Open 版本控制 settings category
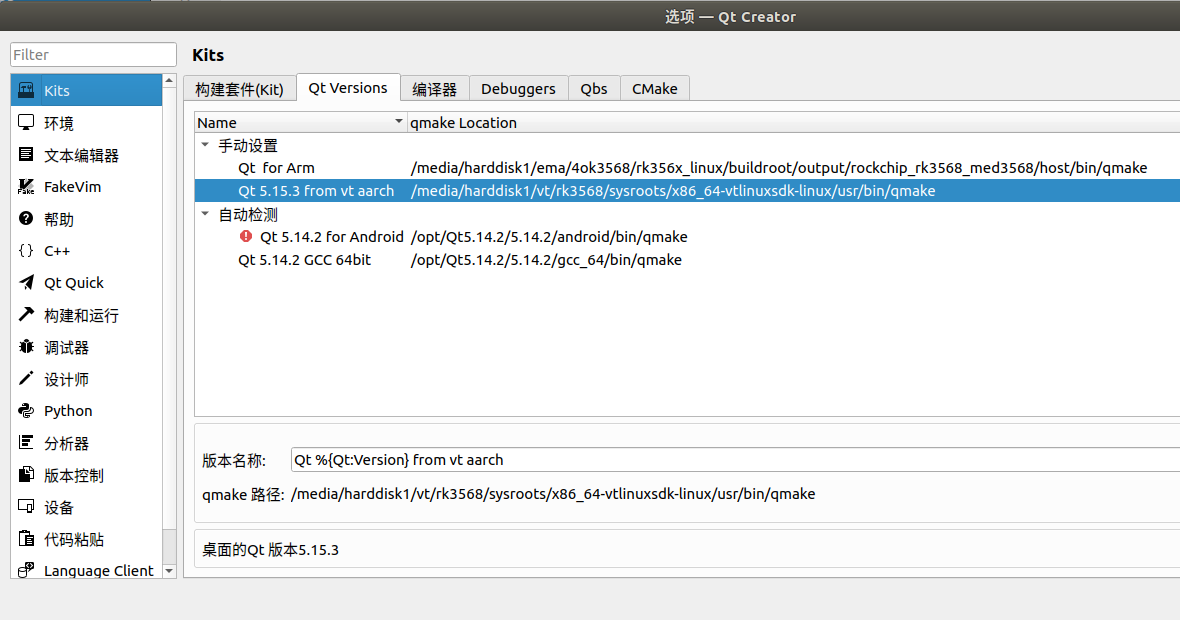Screen dimensions: 1180x620 (x=87, y=475)
